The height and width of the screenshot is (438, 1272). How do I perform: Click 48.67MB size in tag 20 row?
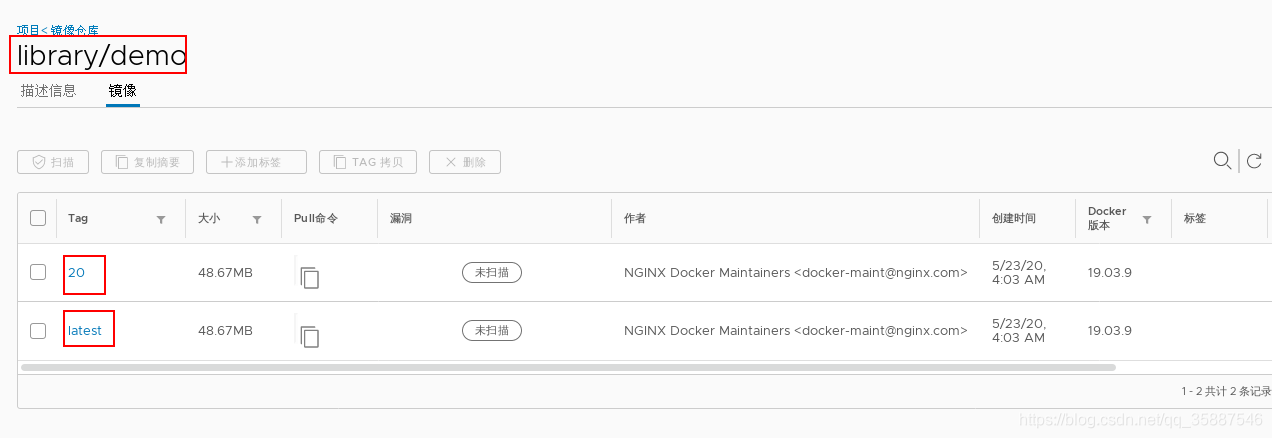225,272
